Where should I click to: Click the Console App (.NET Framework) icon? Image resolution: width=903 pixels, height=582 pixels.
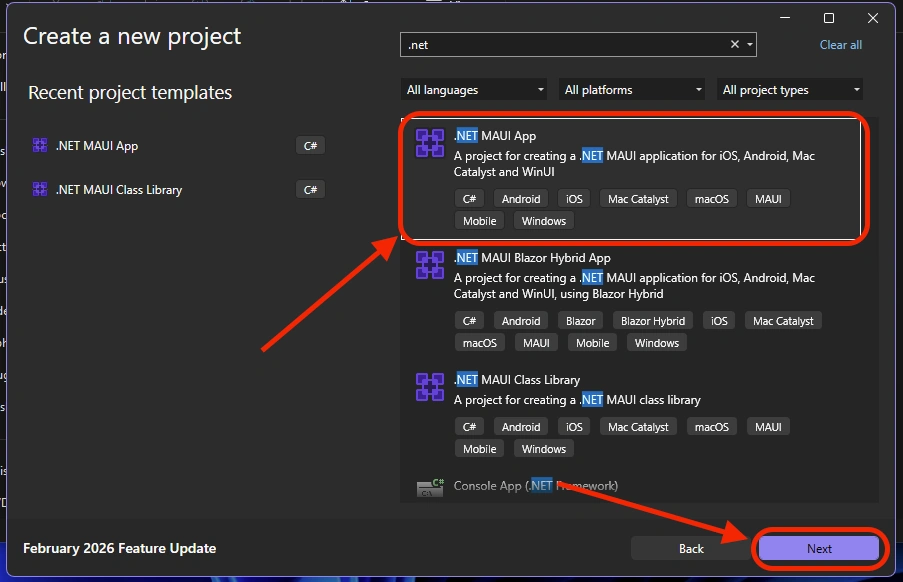click(x=430, y=488)
